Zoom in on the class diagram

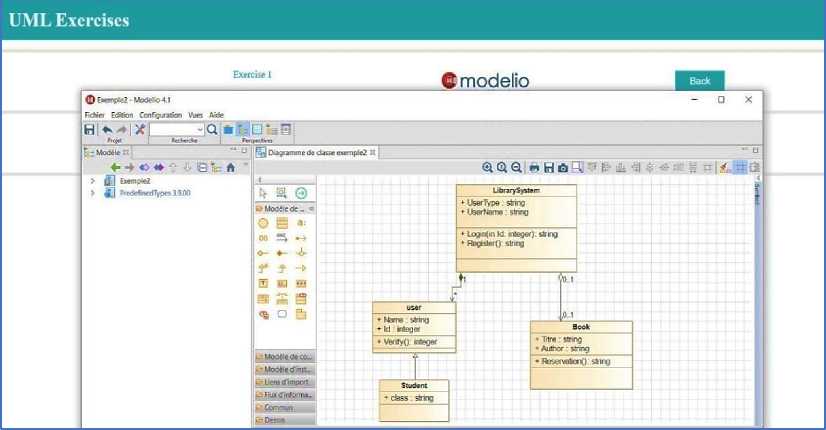(x=487, y=168)
